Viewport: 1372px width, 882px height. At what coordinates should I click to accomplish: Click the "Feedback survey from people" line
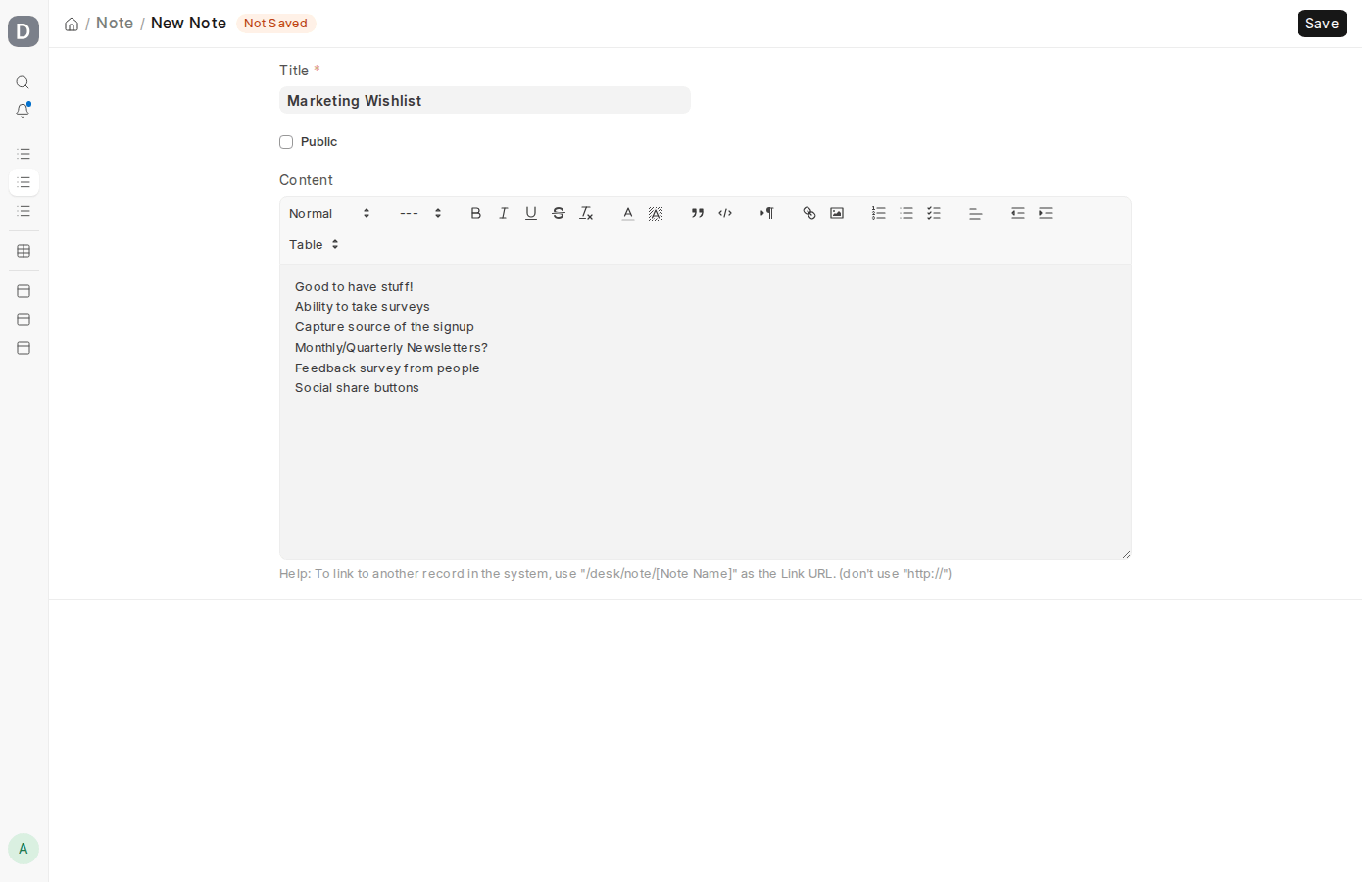[x=387, y=368]
